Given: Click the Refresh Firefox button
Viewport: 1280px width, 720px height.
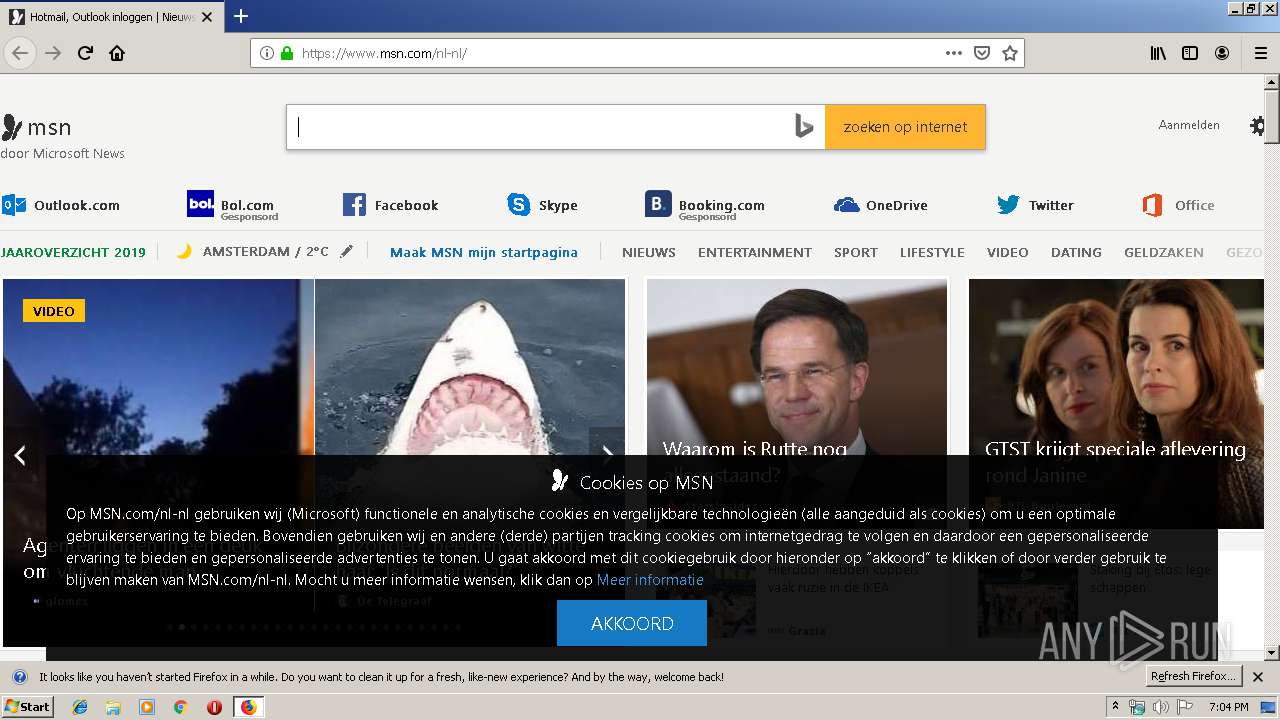Looking at the screenshot, I should pos(1194,677).
